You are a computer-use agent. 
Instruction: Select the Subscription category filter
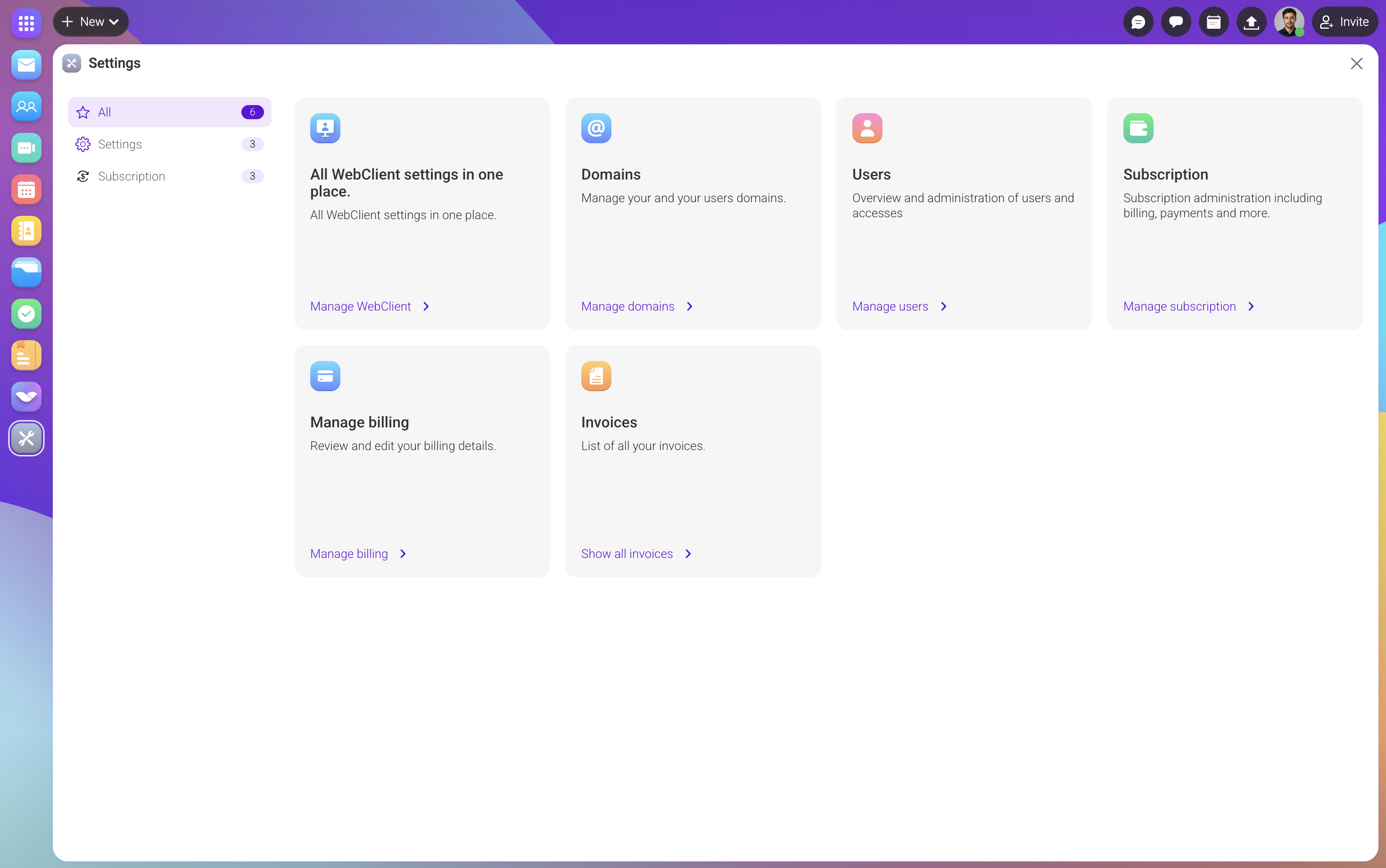coord(169,176)
